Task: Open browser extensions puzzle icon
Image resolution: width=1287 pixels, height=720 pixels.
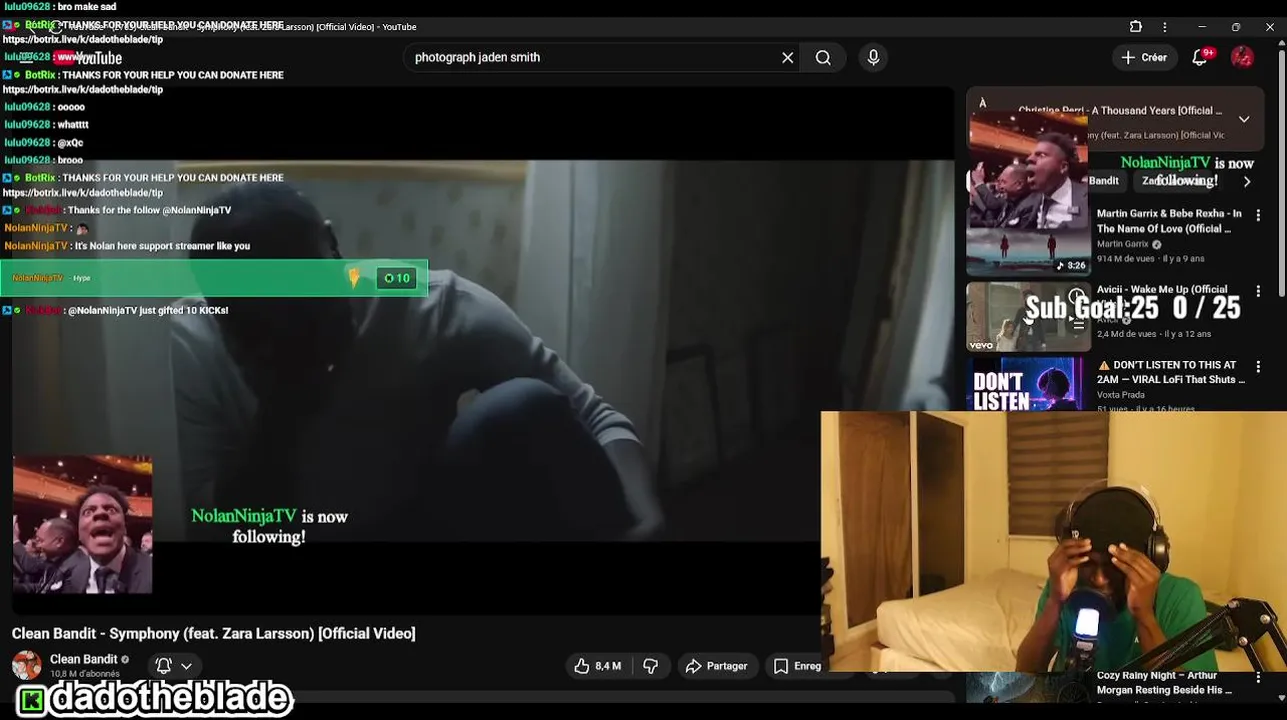Action: 1136,27
